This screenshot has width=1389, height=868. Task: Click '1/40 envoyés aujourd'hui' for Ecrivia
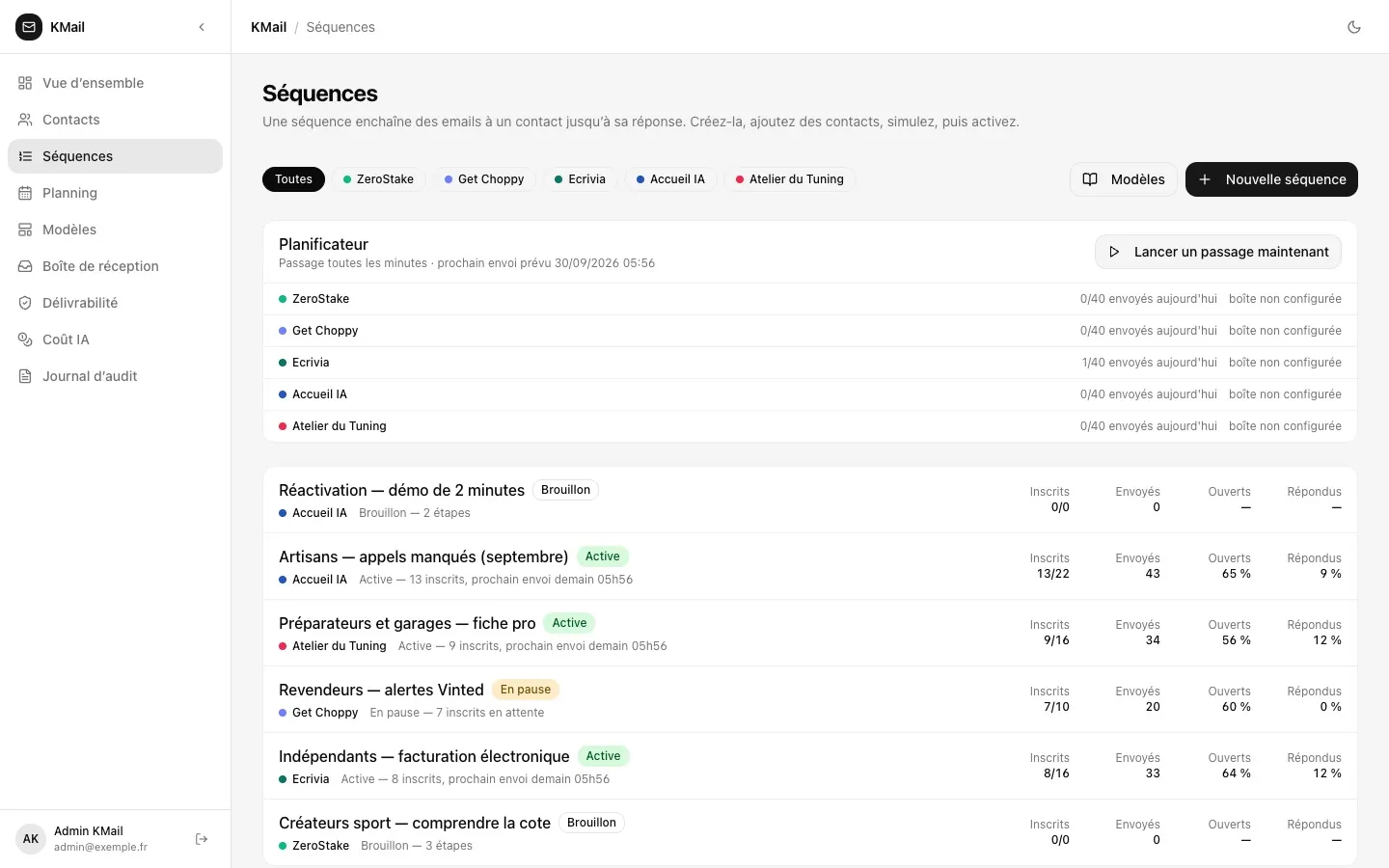tap(1149, 363)
